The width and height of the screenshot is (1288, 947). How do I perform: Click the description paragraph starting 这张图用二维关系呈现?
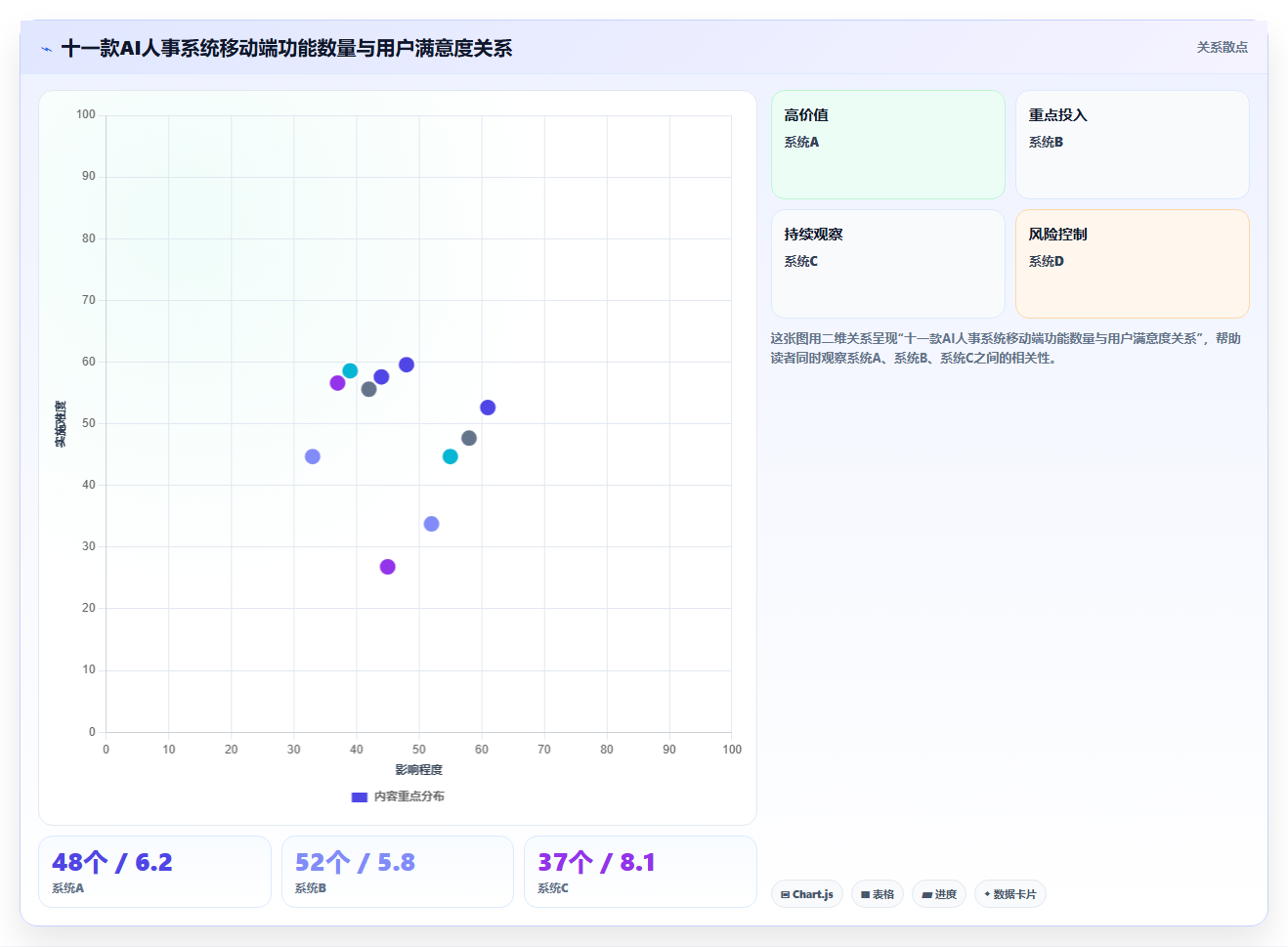click(1006, 348)
